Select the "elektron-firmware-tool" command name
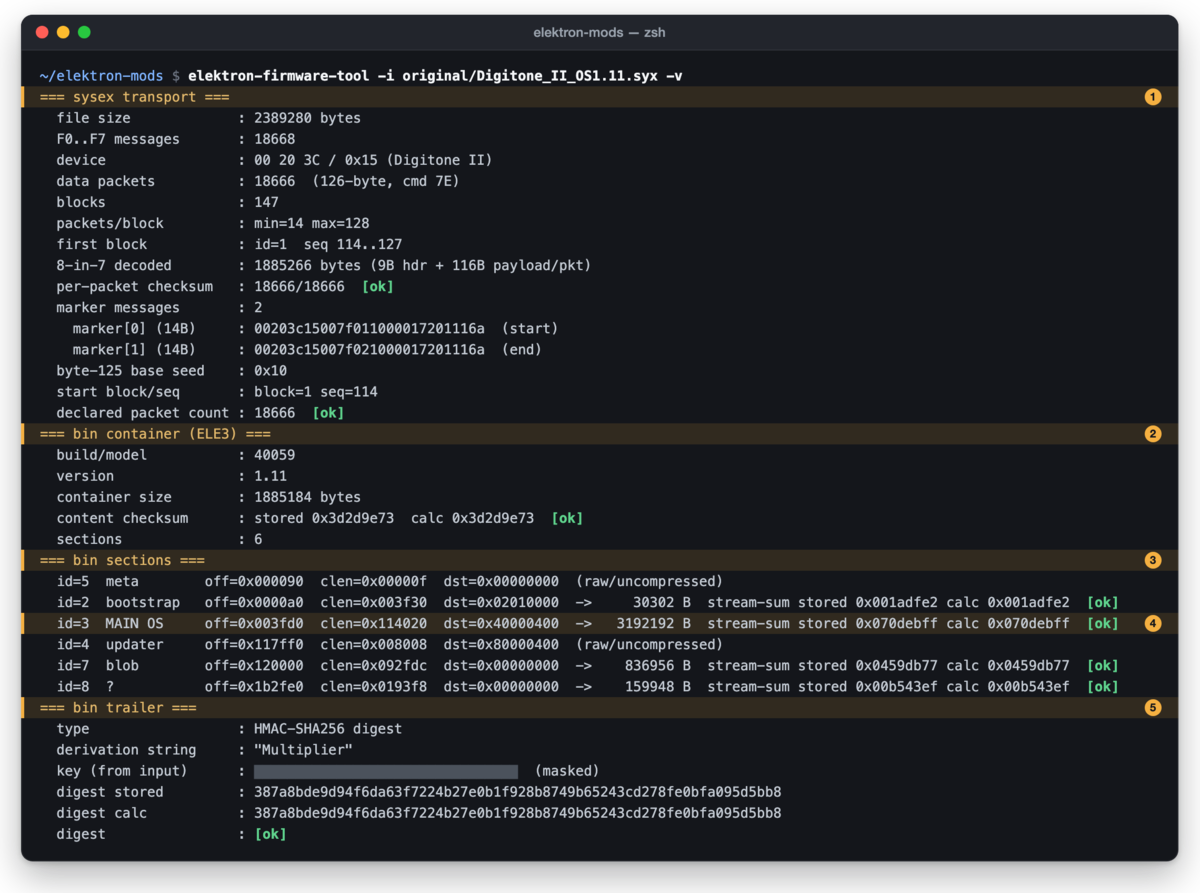Image resolution: width=1200 pixels, height=893 pixels. click(x=279, y=76)
